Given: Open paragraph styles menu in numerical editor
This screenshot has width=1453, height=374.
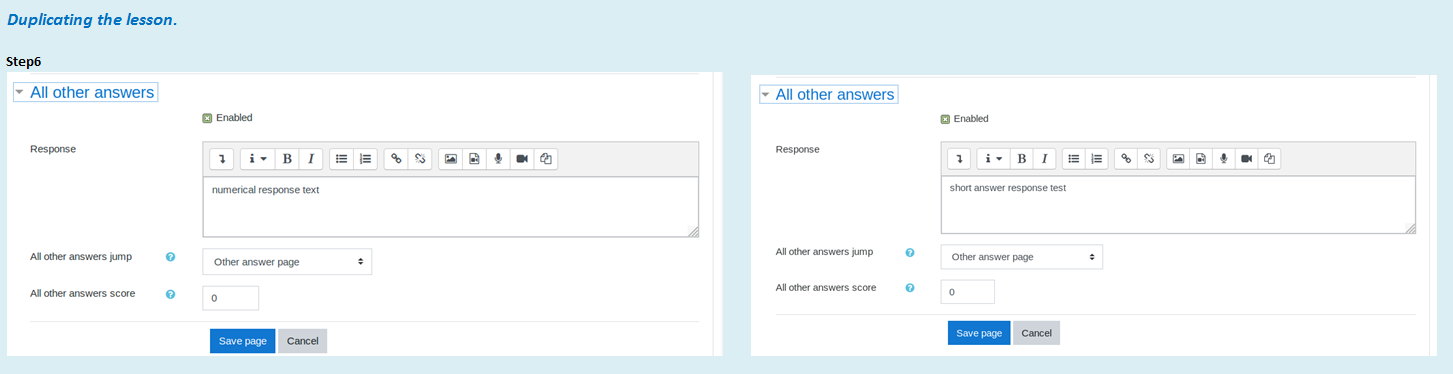Looking at the screenshot, I should (257, 158).
